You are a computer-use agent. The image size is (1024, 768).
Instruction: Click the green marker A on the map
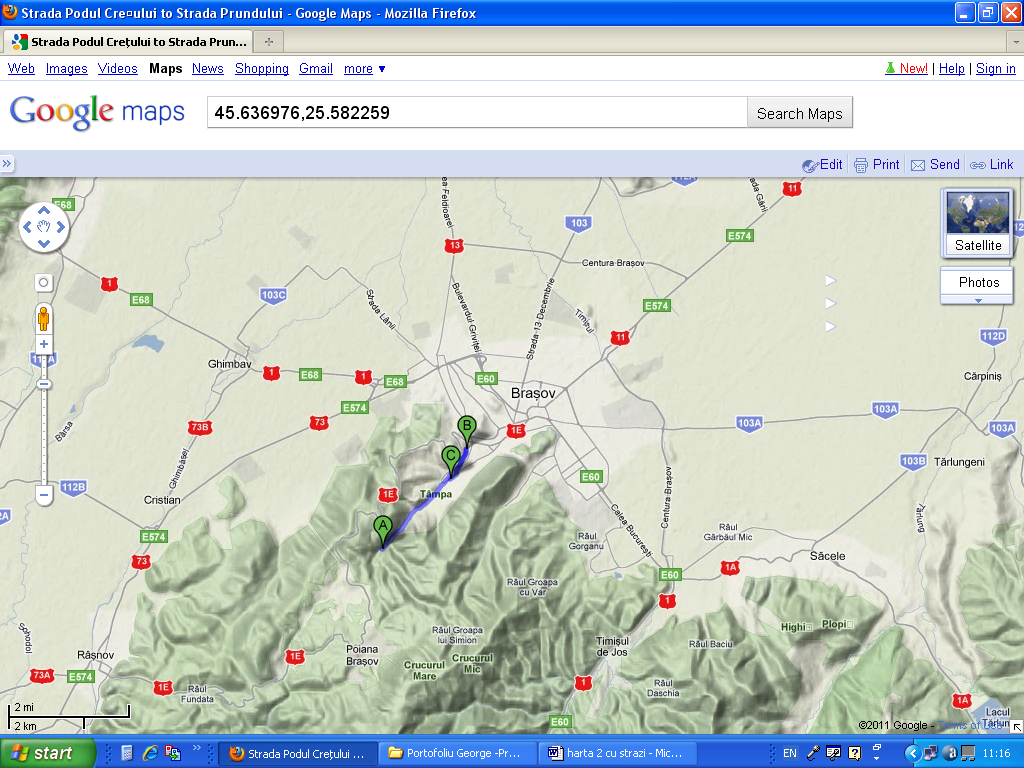(383, 532)
